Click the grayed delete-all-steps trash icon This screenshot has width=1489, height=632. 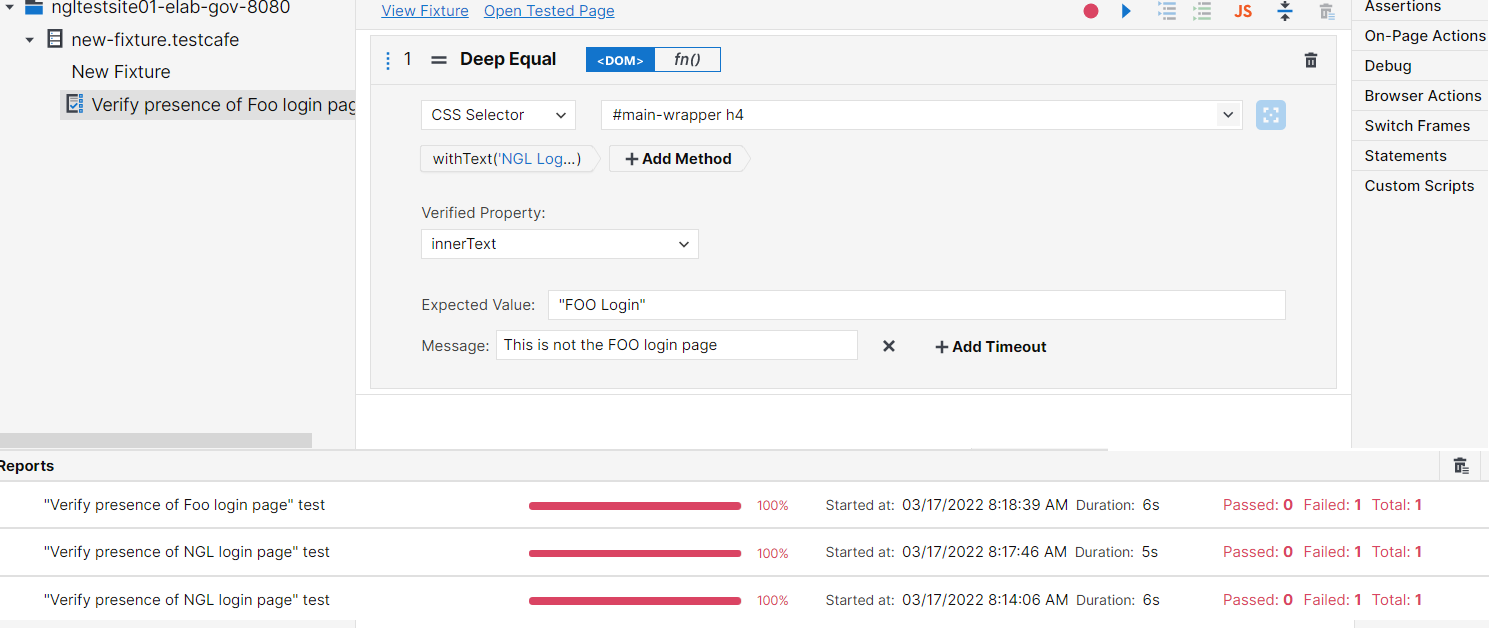point(1326,11)
